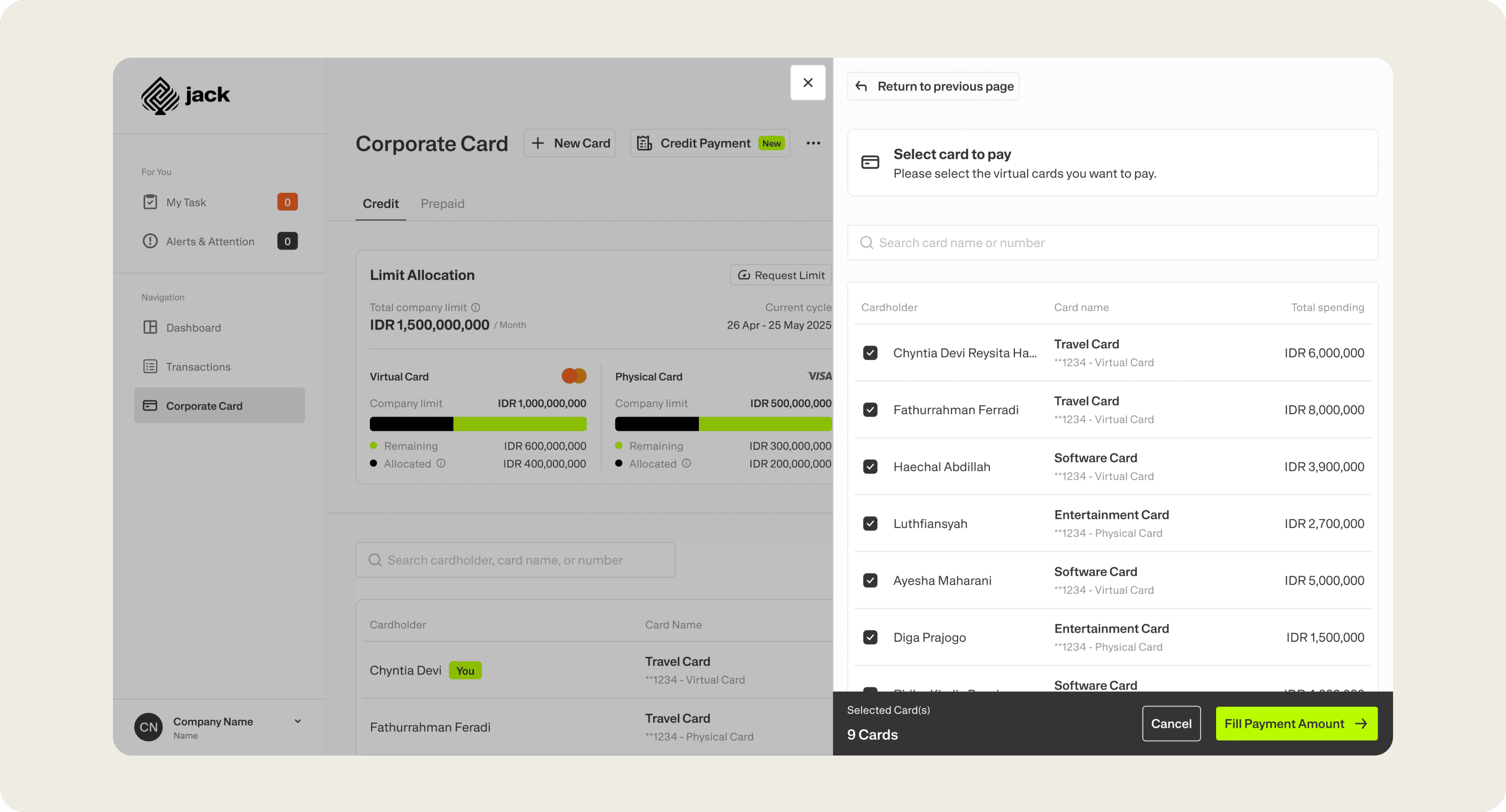
Task: Uncheck Chyntia Devi Reysita's Travel Card checkbox
Action: [870, 353]
